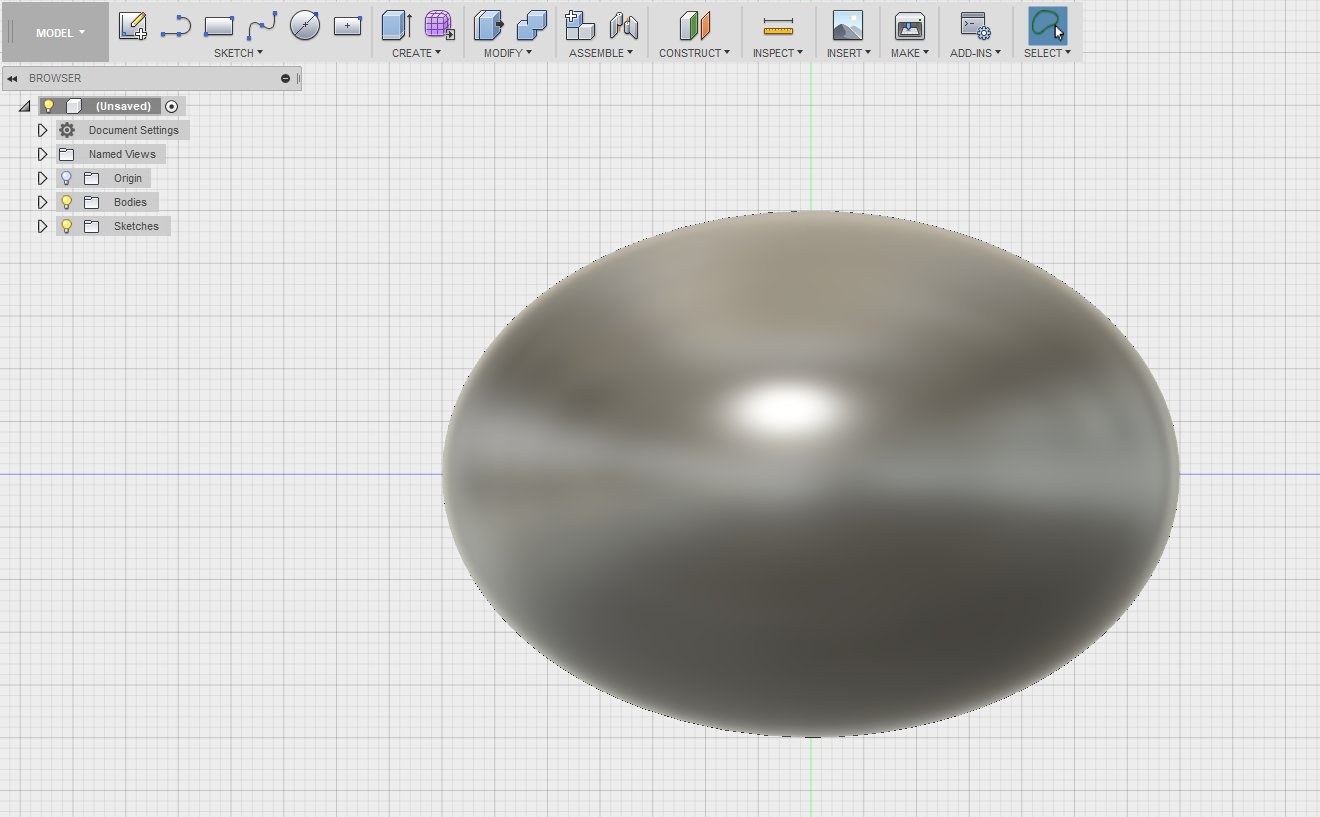Image resolution: width=1320 pixels, height=817 pixels.
Task: Click the Document Settings gear icon
Action: 67,130
